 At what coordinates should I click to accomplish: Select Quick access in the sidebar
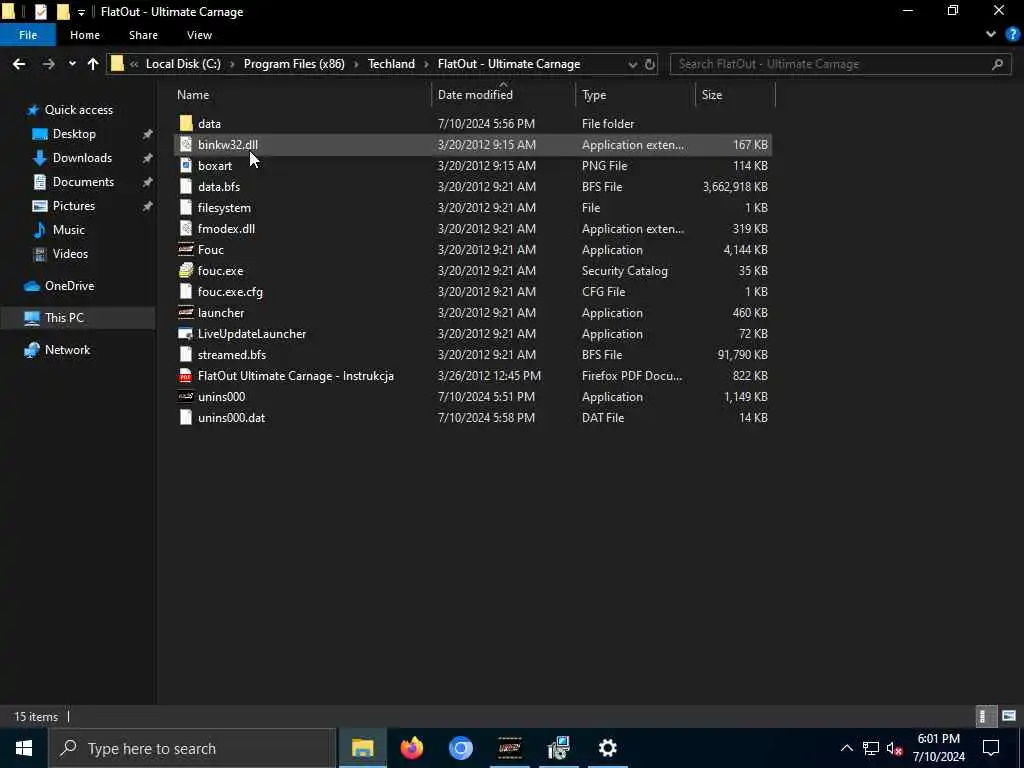click(x=78, y=110)
